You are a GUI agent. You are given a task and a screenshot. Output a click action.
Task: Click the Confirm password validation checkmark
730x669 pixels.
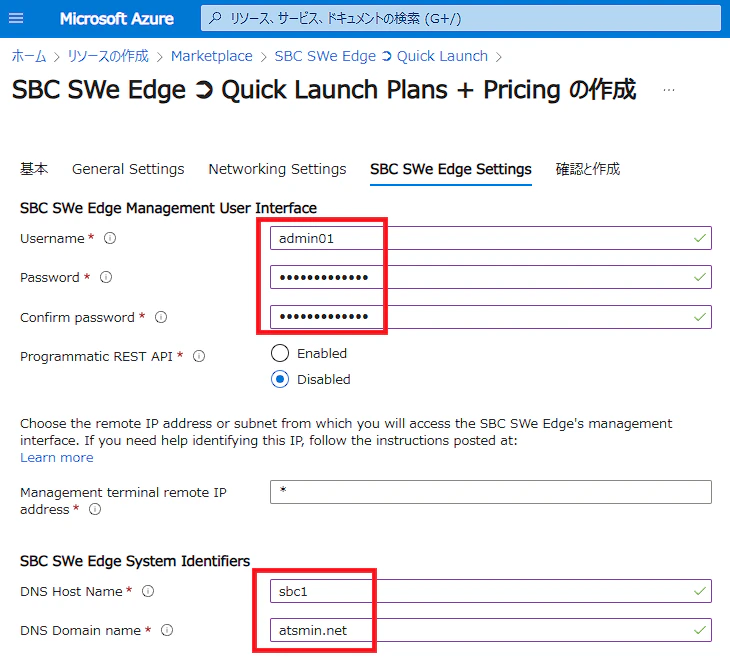700,318
